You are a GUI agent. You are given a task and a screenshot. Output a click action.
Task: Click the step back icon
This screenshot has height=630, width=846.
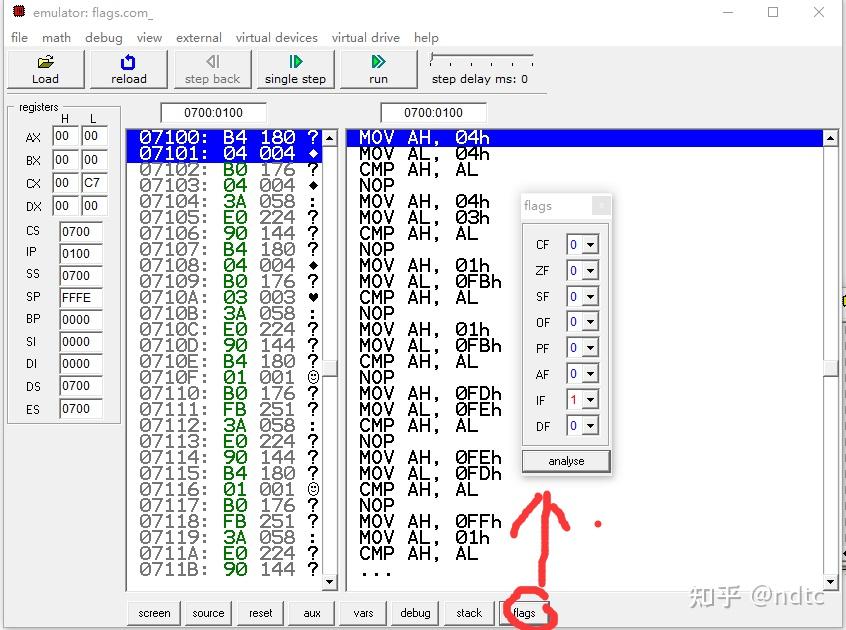(x=212, y=69)
